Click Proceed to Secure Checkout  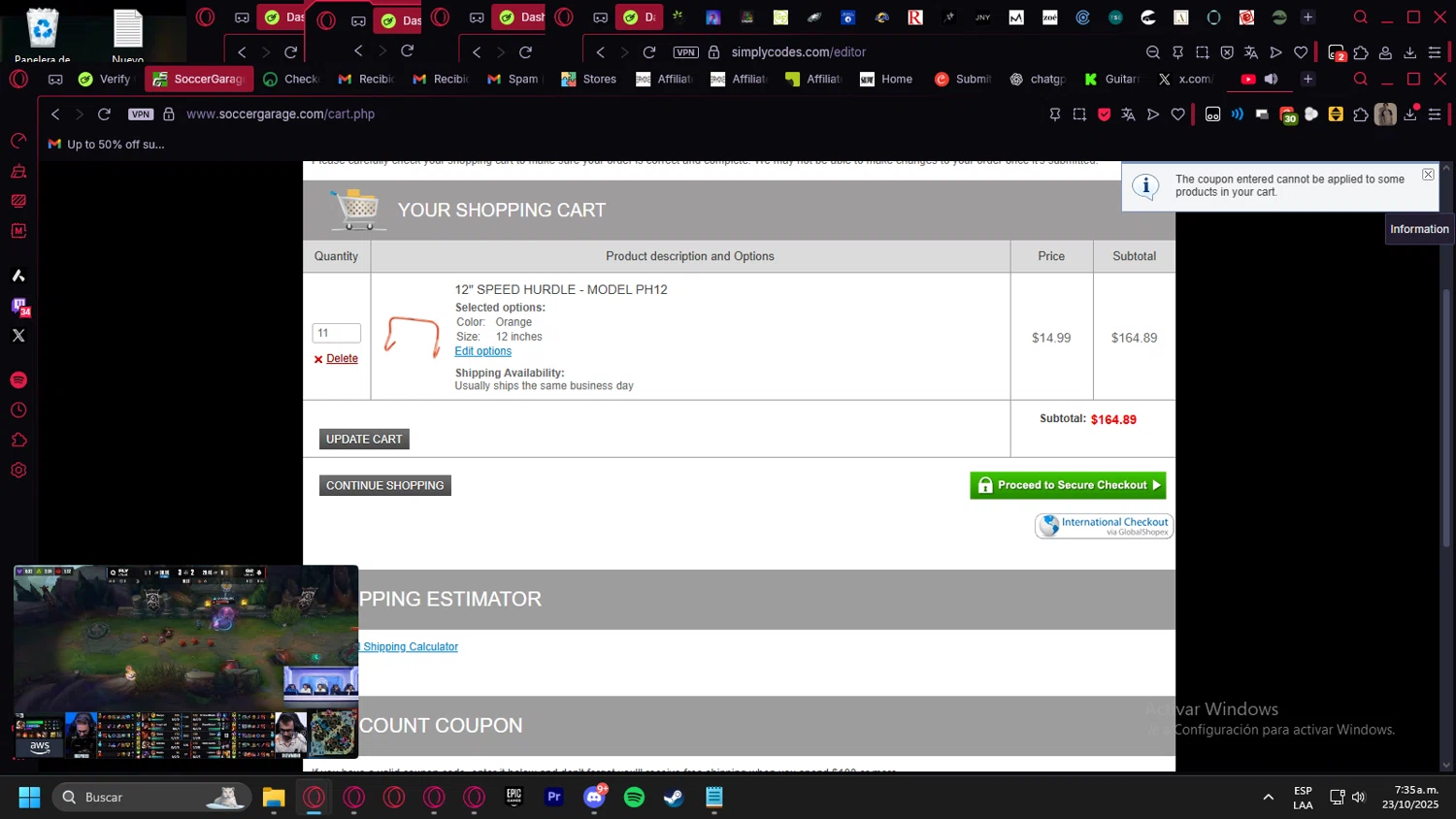(1068, 485)
